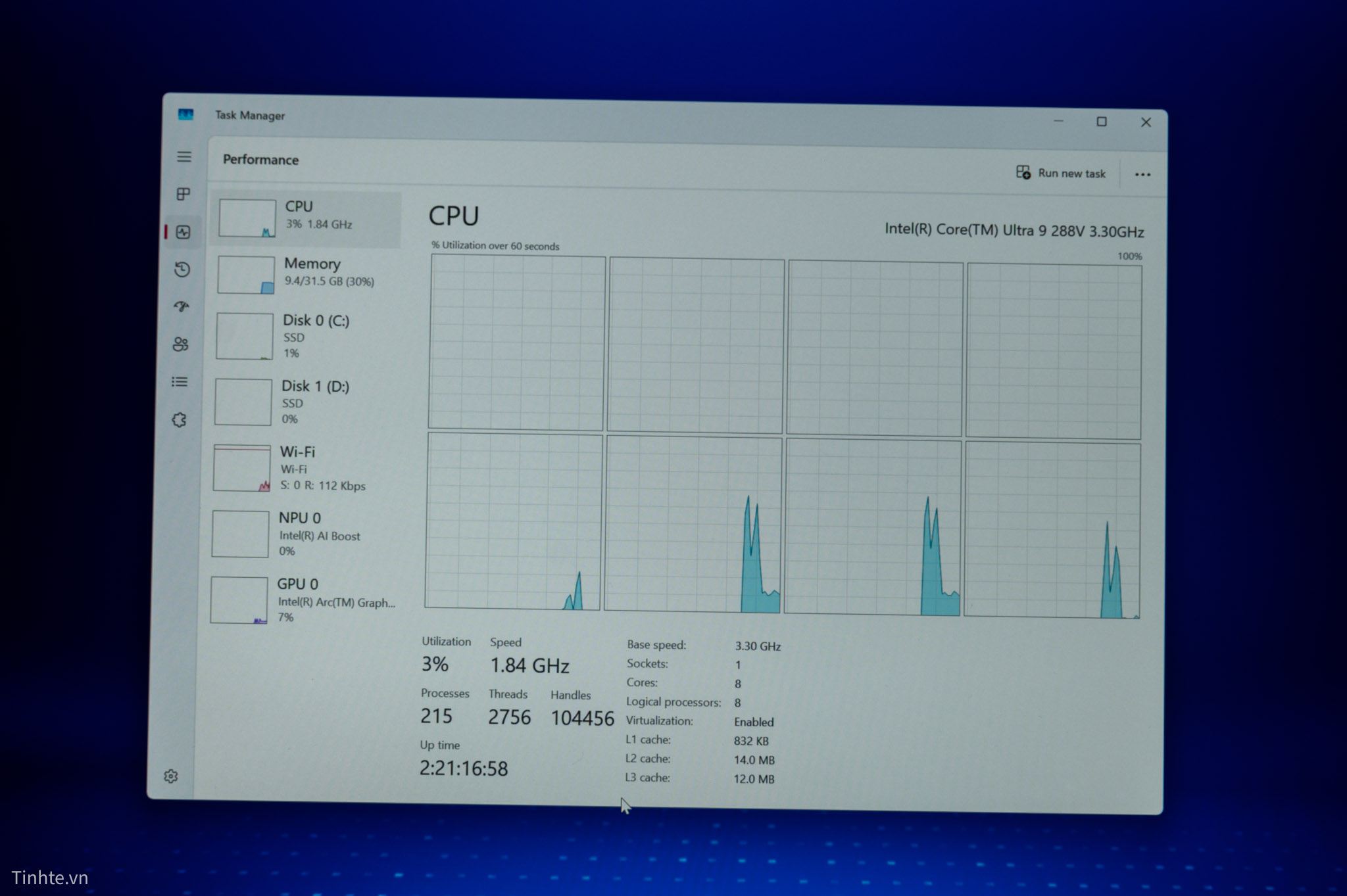Viewport: 1347px width, 896px height.
Task: Maximize the Task Manager window
Action: pos(1102,122)
